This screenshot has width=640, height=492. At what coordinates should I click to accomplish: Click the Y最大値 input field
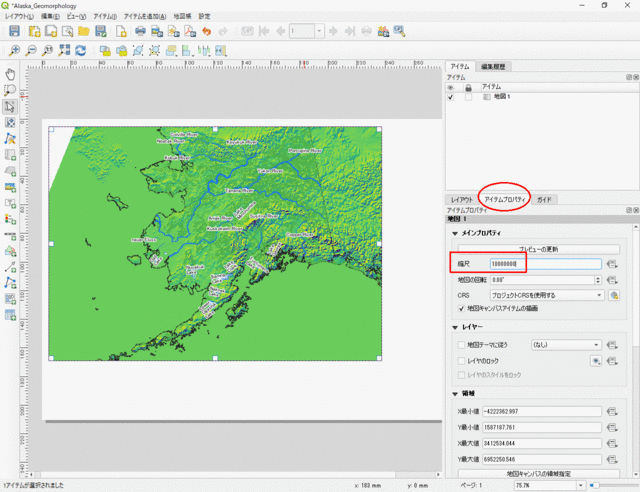click(542, 460)
